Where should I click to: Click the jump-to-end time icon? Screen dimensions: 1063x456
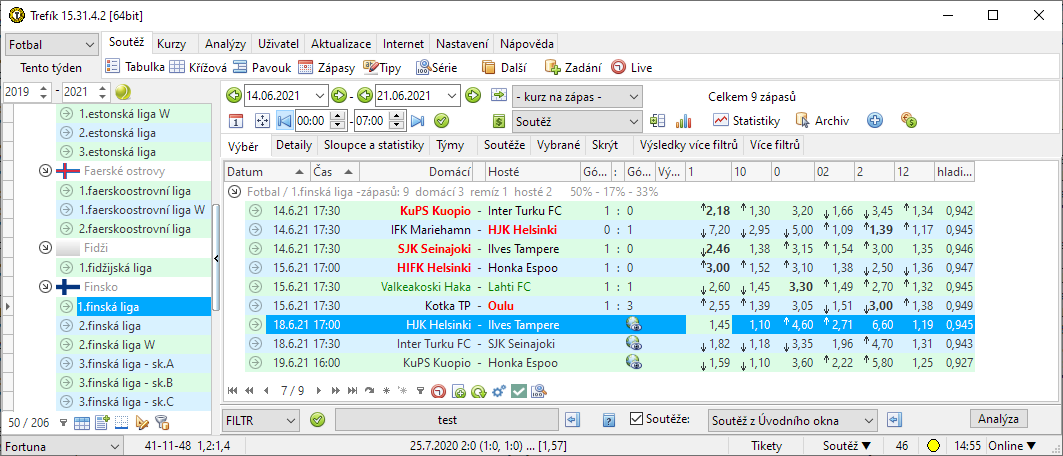[417, 121]
